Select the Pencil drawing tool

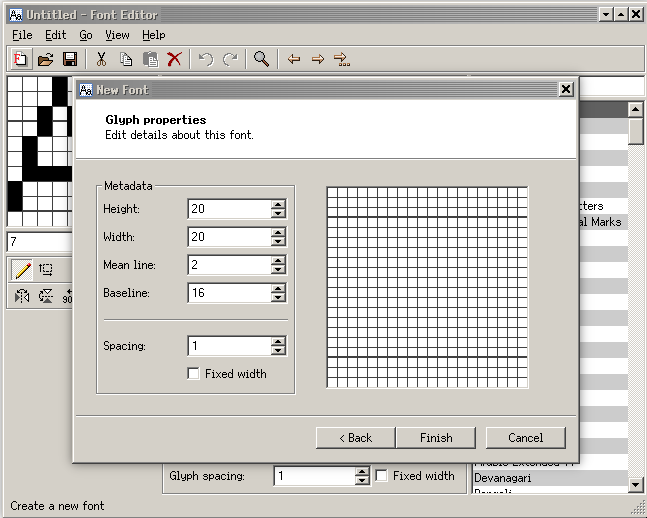tap(22, 269)
